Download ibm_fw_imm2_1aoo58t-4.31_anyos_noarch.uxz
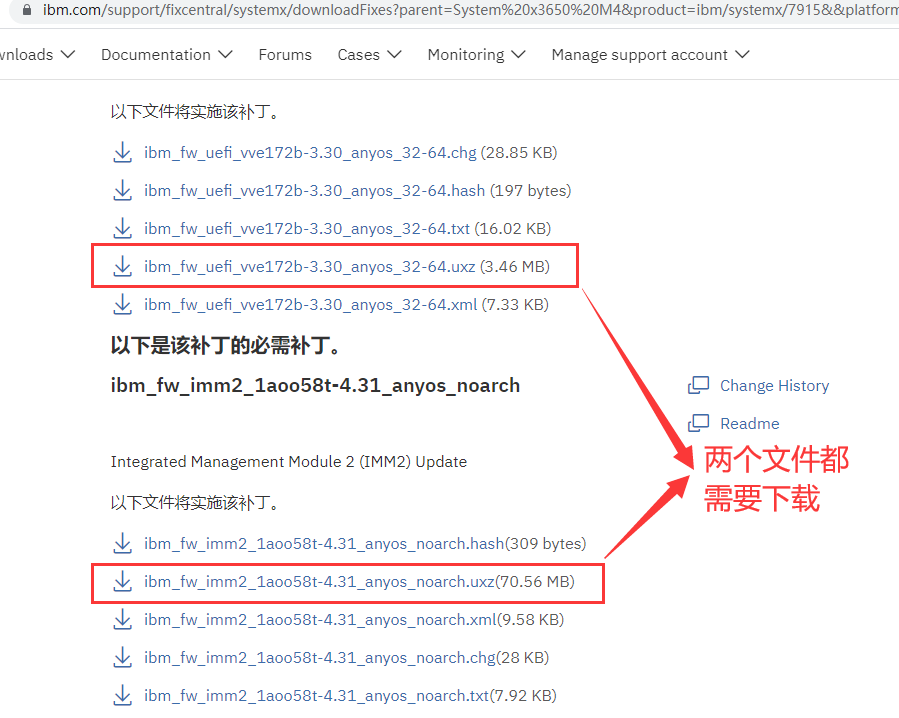Screen dimensions: 899x718 pyautogui.click(x=319, y=582)
